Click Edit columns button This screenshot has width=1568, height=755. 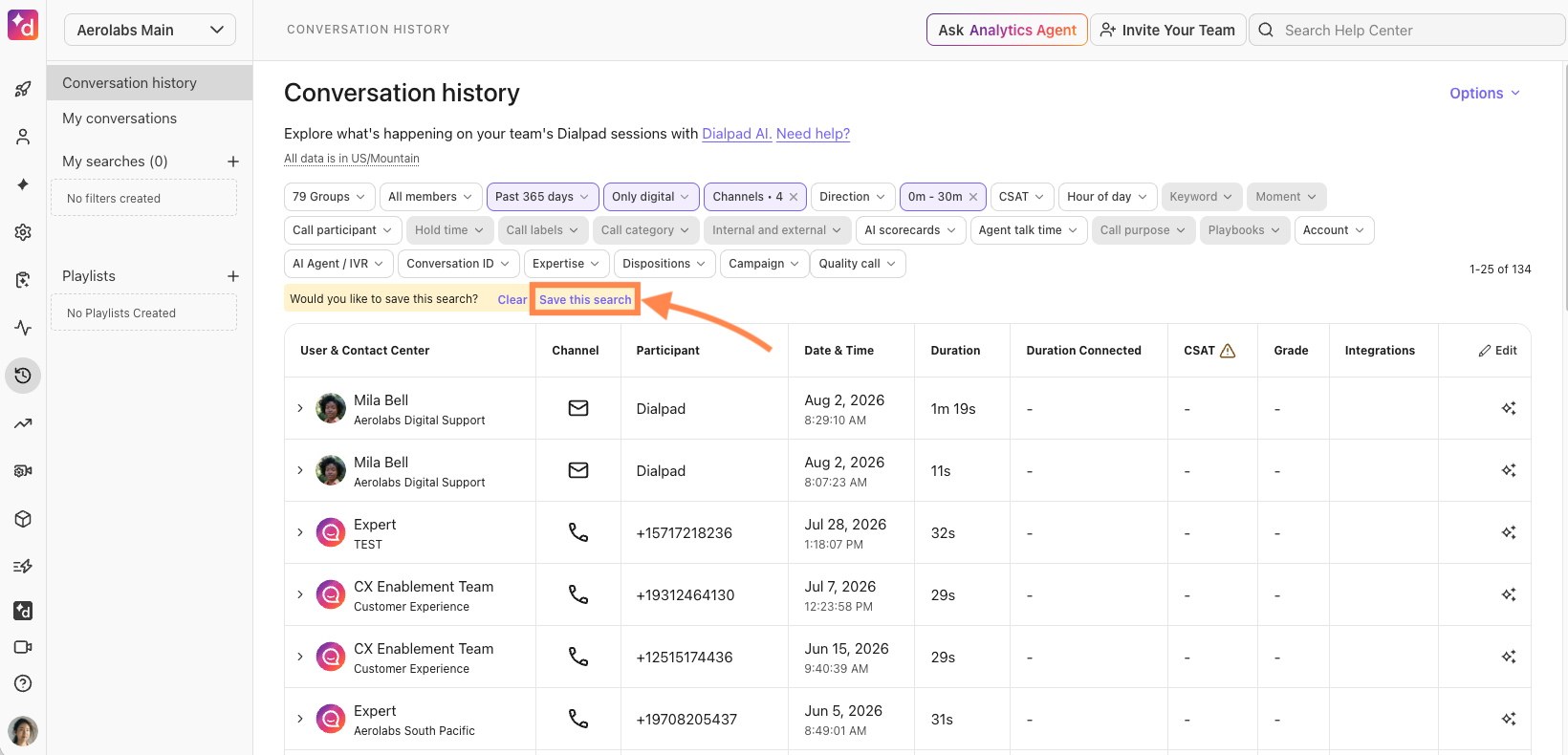click(x=1497, y=351)
